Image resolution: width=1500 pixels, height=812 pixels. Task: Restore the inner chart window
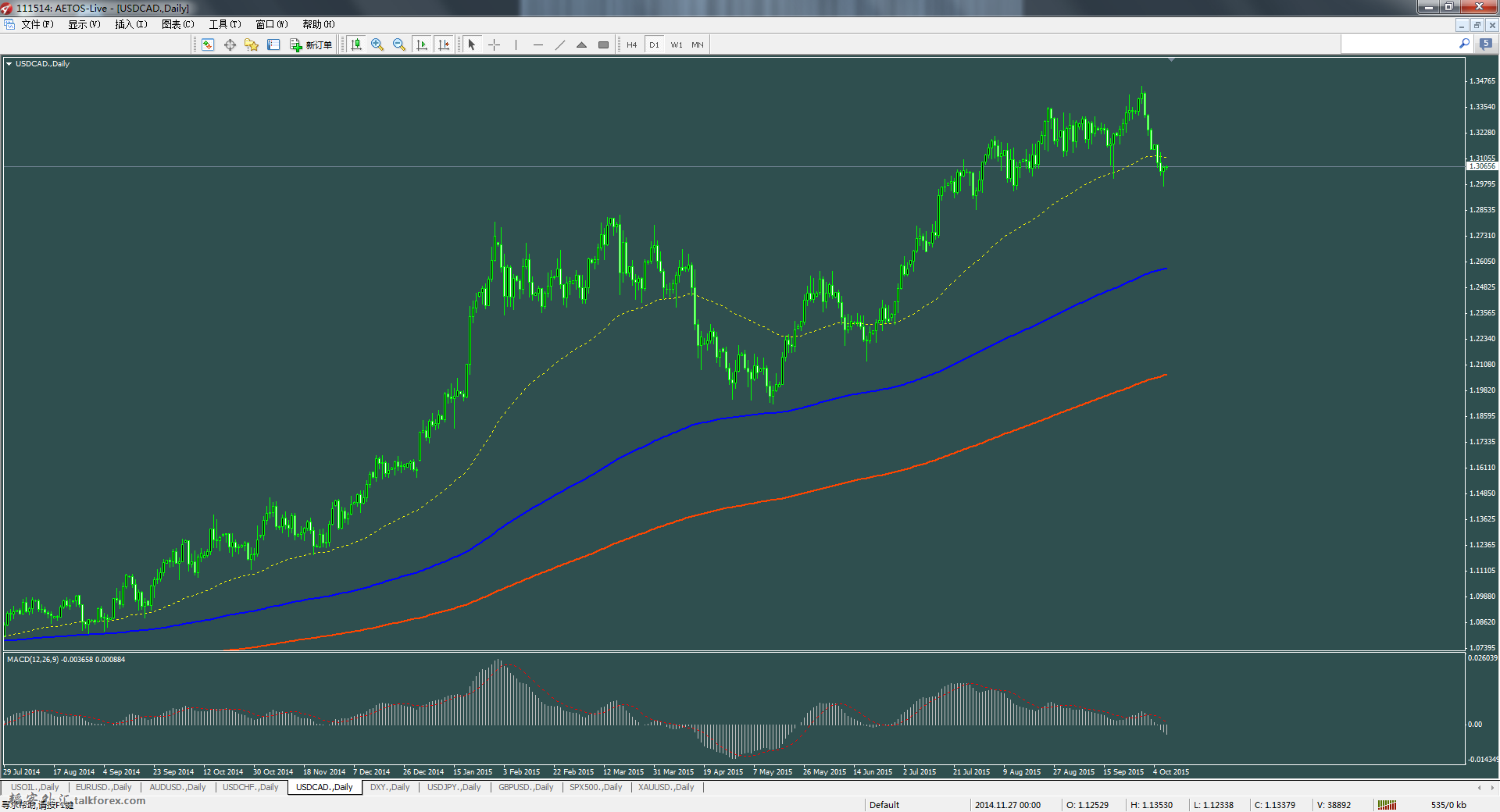1477,25
